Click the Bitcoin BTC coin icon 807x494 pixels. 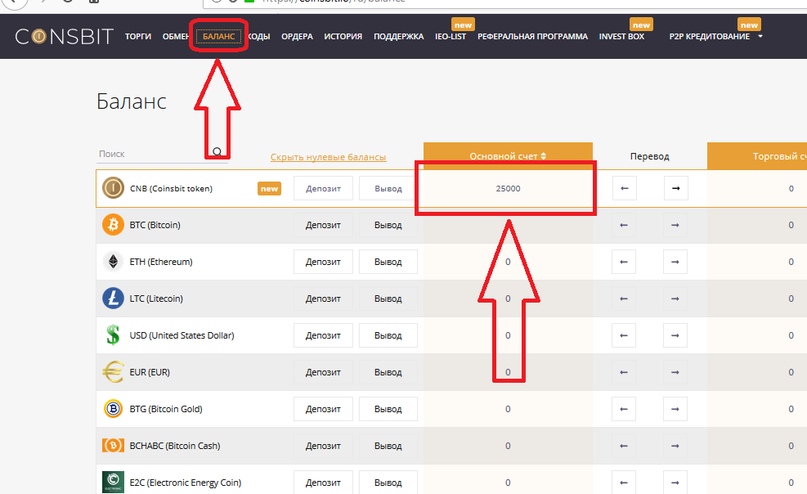113,225
